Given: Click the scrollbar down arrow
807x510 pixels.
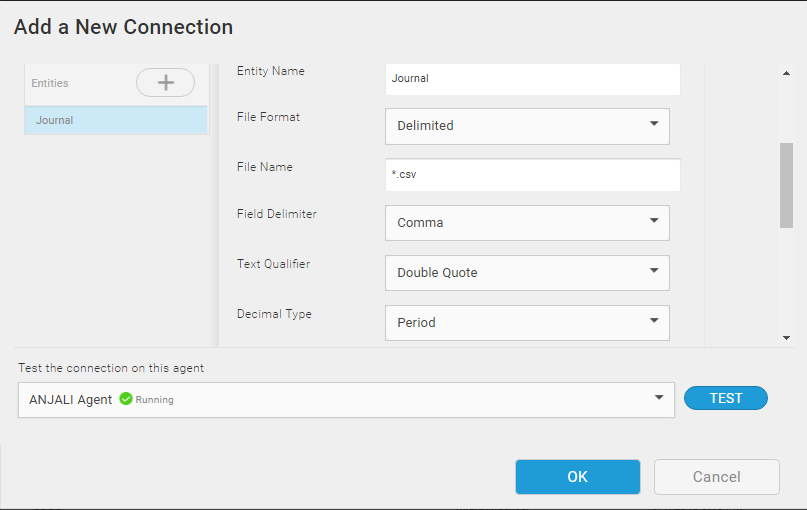Looking at the screenshot, I should click(786, 338).
